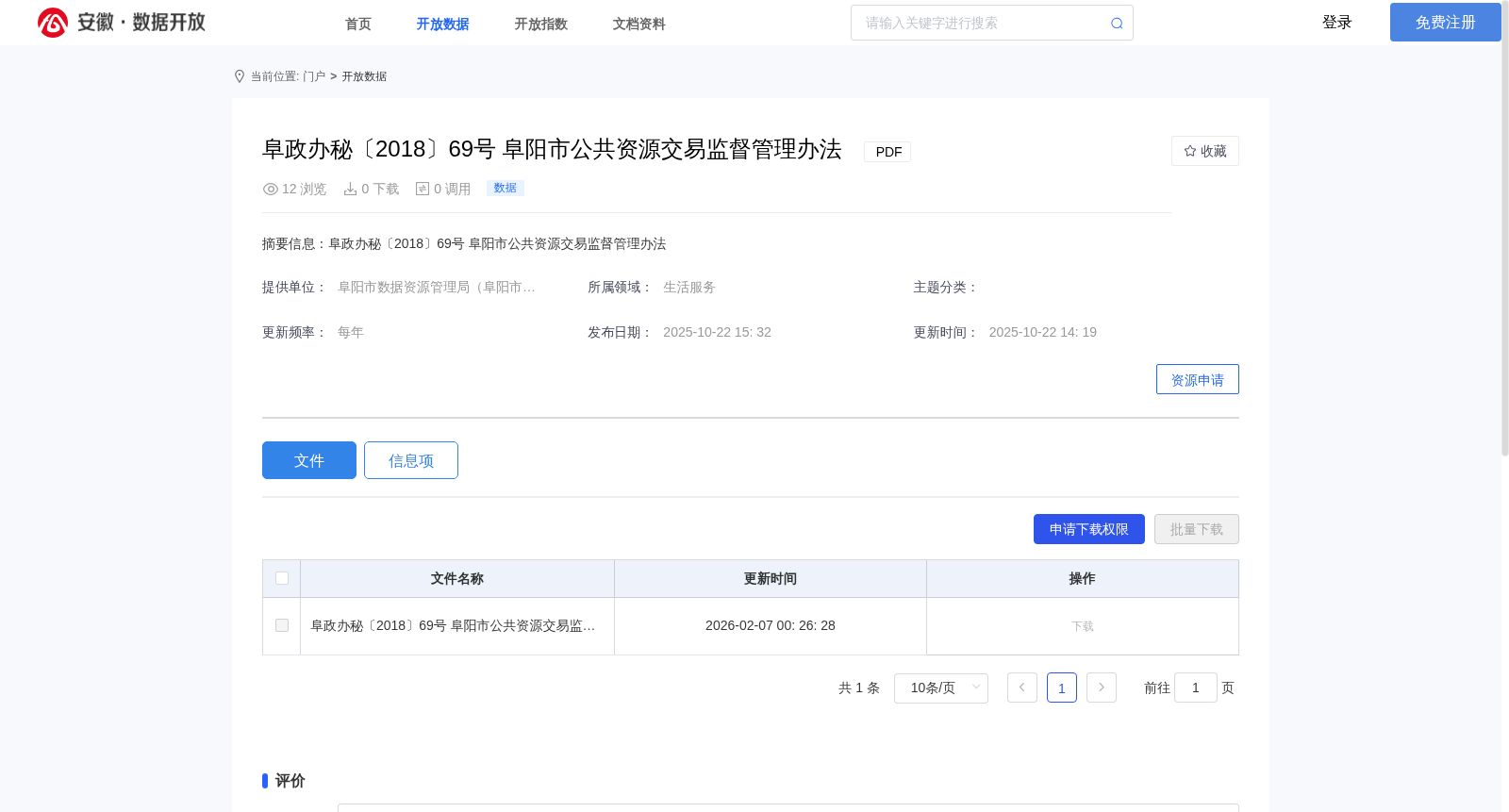
Task: Click the 下载 link in file row
Action: click(1083, 626)
